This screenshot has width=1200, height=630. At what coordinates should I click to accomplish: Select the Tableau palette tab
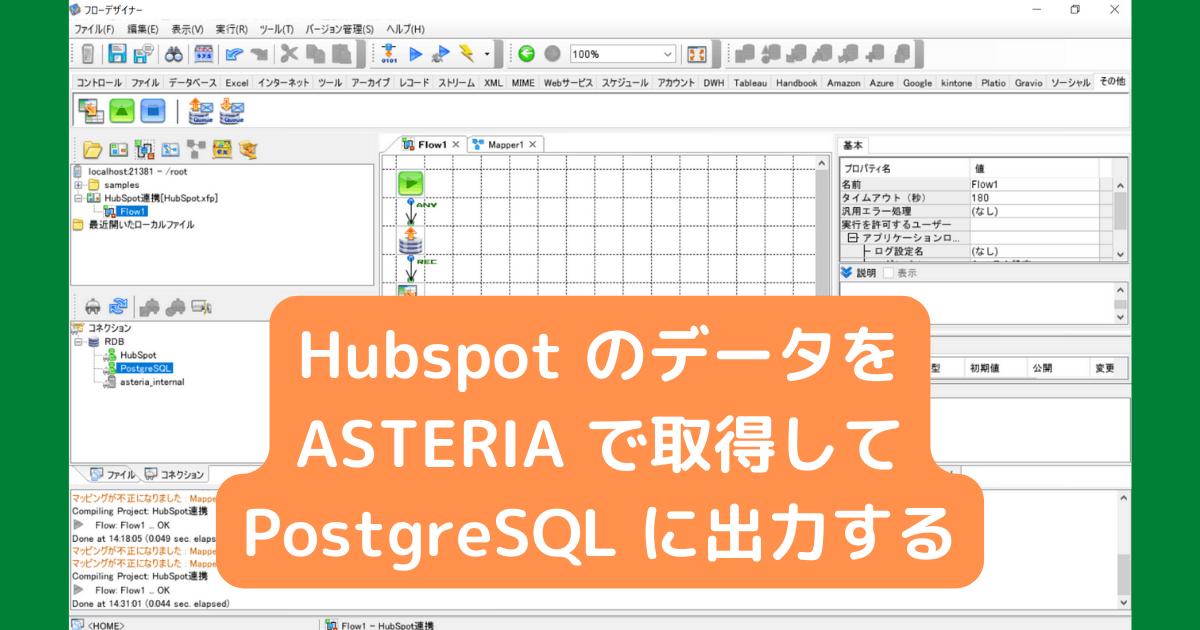point(750,83)
